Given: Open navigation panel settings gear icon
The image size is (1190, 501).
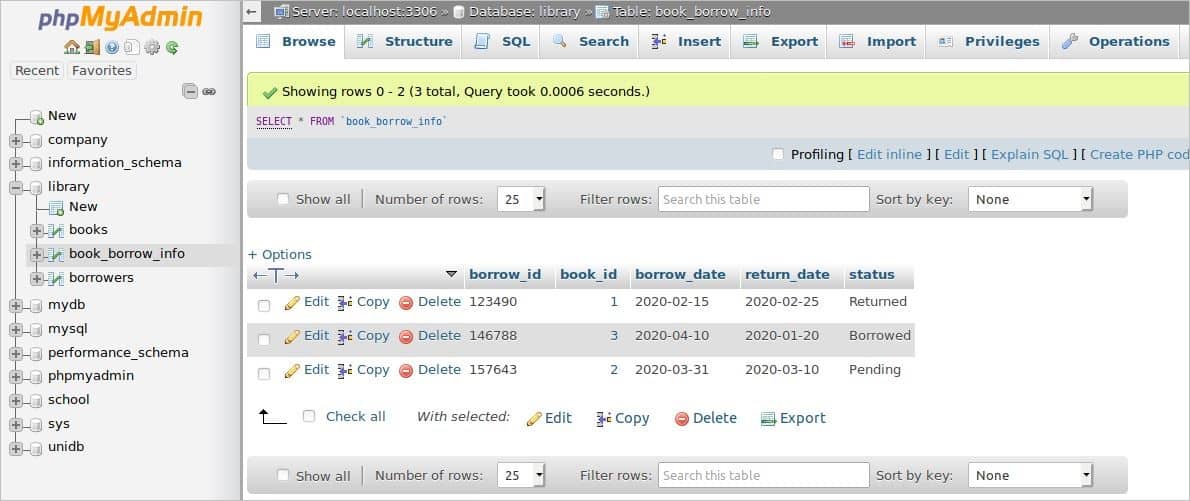Looking at the screenshot, I should [152, 47].
